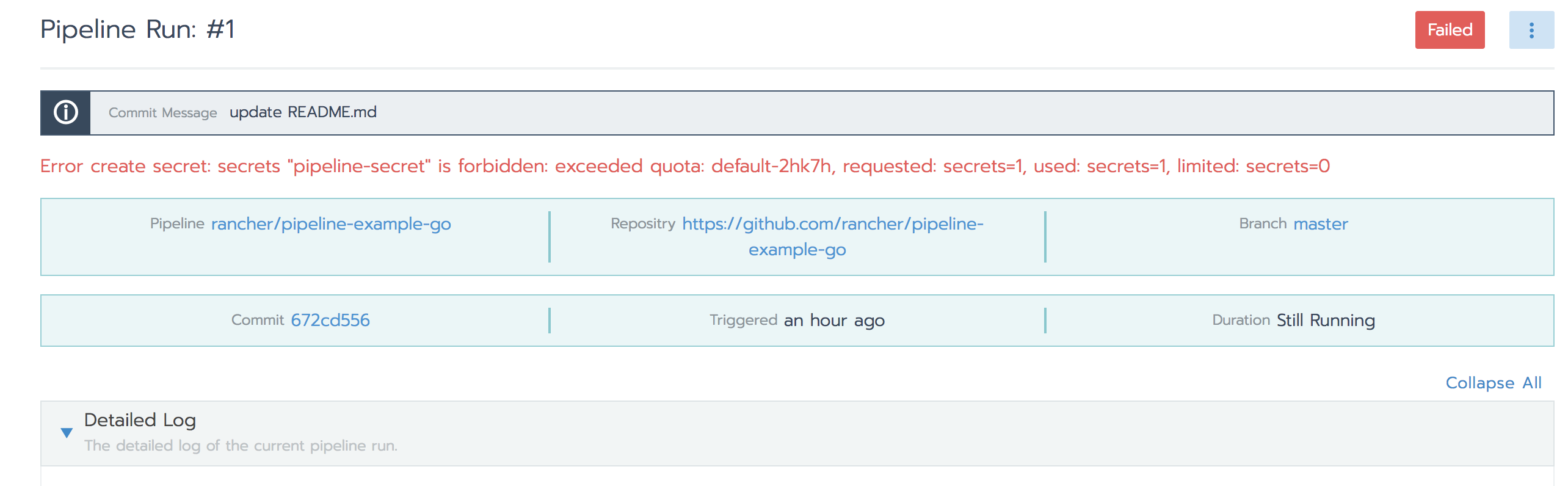Select the vertical ellipsis next to Failed
This screenshot has height=486, width=1568.
(x=1531, y=29)
